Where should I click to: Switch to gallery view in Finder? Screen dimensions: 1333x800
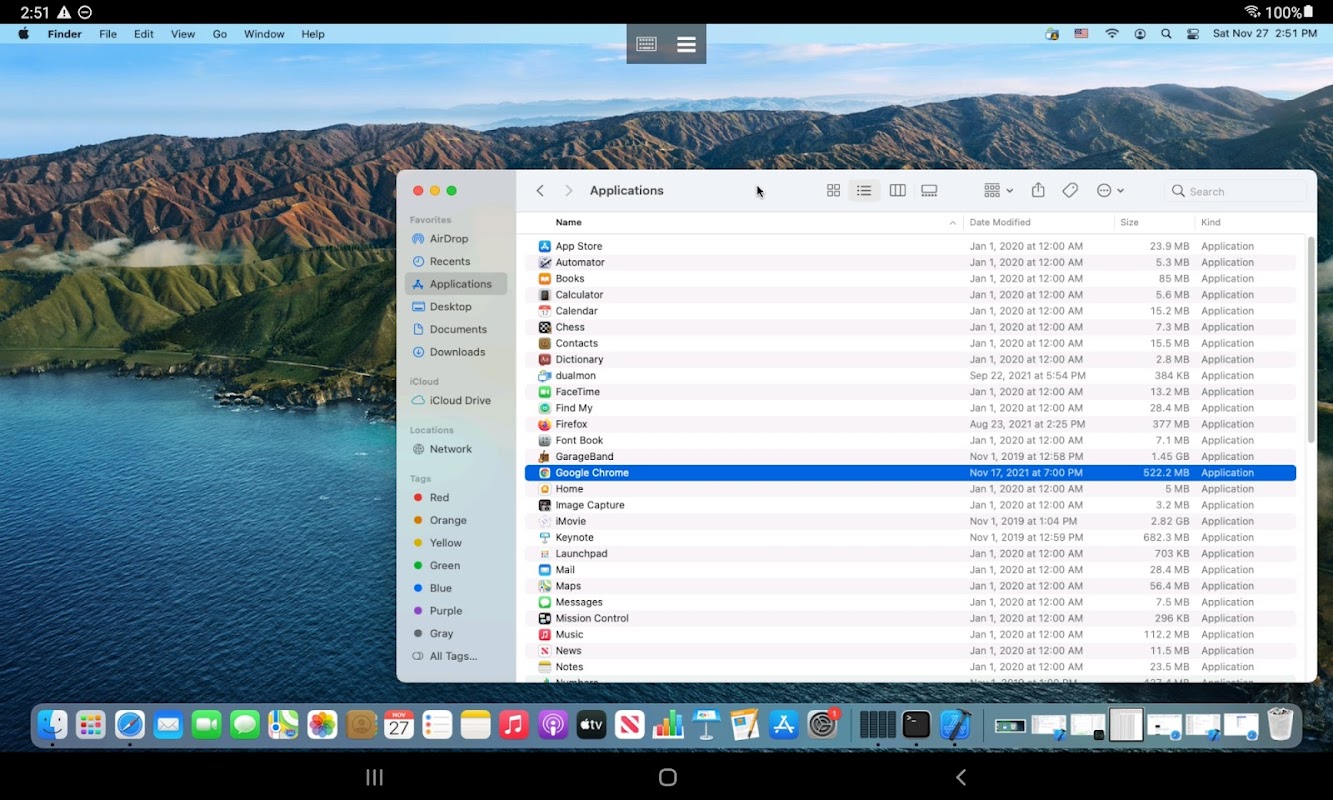929,191
